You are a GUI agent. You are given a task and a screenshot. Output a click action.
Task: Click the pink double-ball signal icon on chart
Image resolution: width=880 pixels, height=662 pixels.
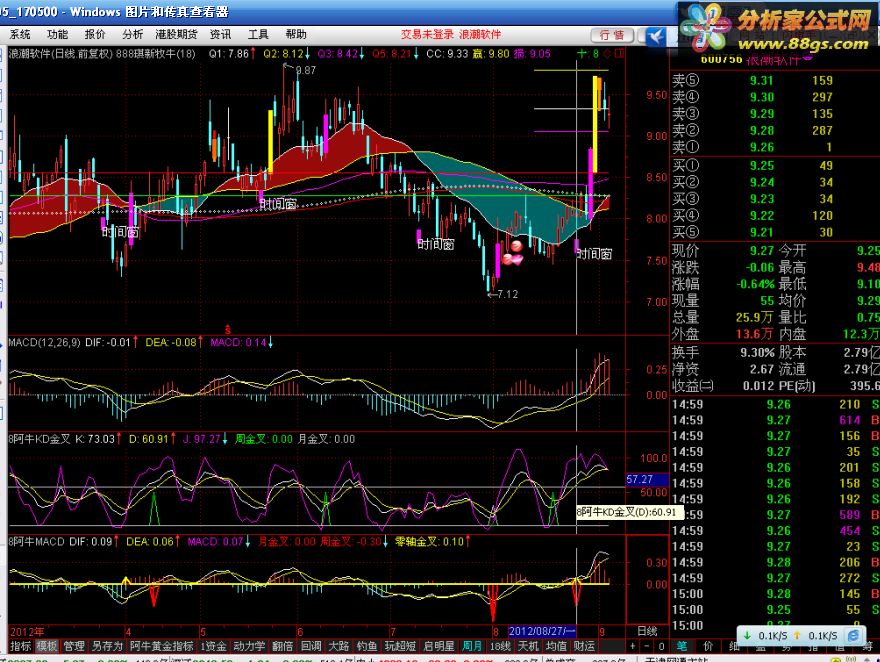(x=512, y=259)
